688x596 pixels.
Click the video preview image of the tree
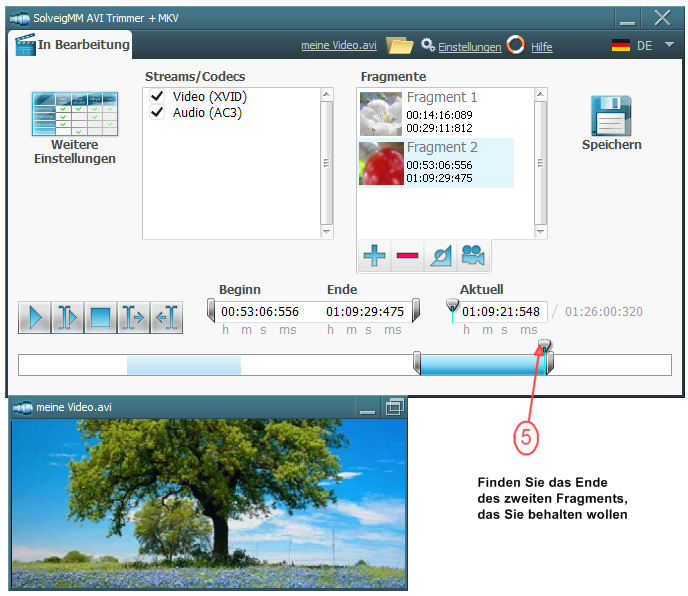tap(208, 503)
